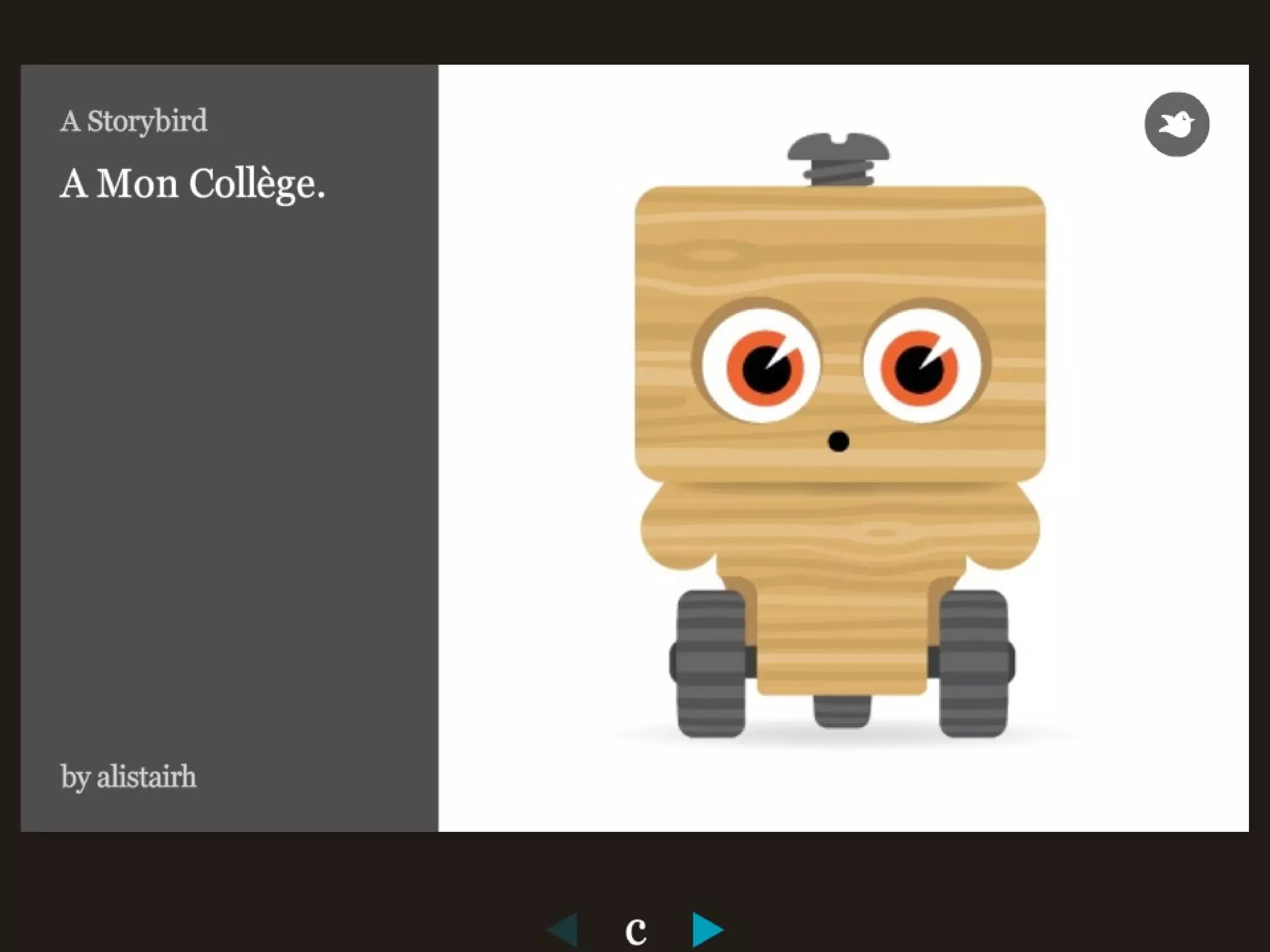The image size is (1270, 952).
Task: Click the 'A Mon Collège.' book title
Action: tap(192, 184)
